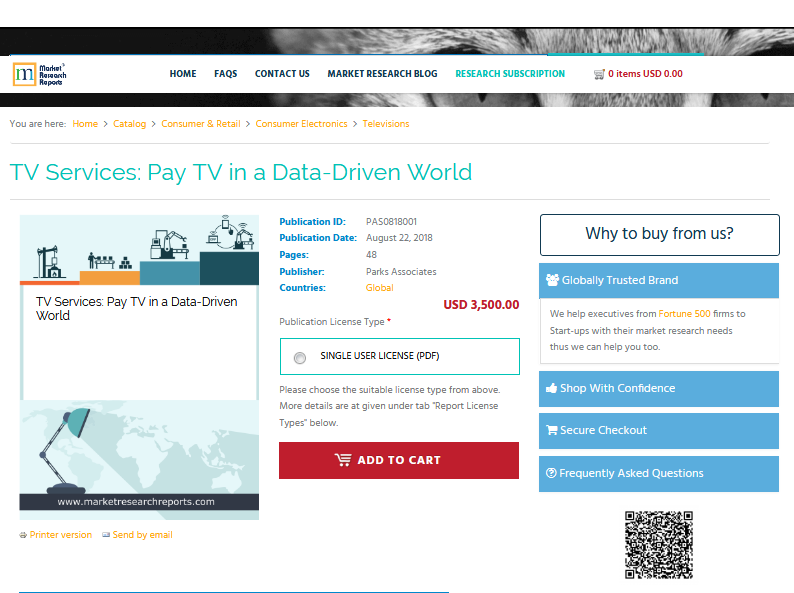The width and height of the screenshot is (794, 593).
Task: Click the publisher name Parks Associates
Action: click(401, 272)
